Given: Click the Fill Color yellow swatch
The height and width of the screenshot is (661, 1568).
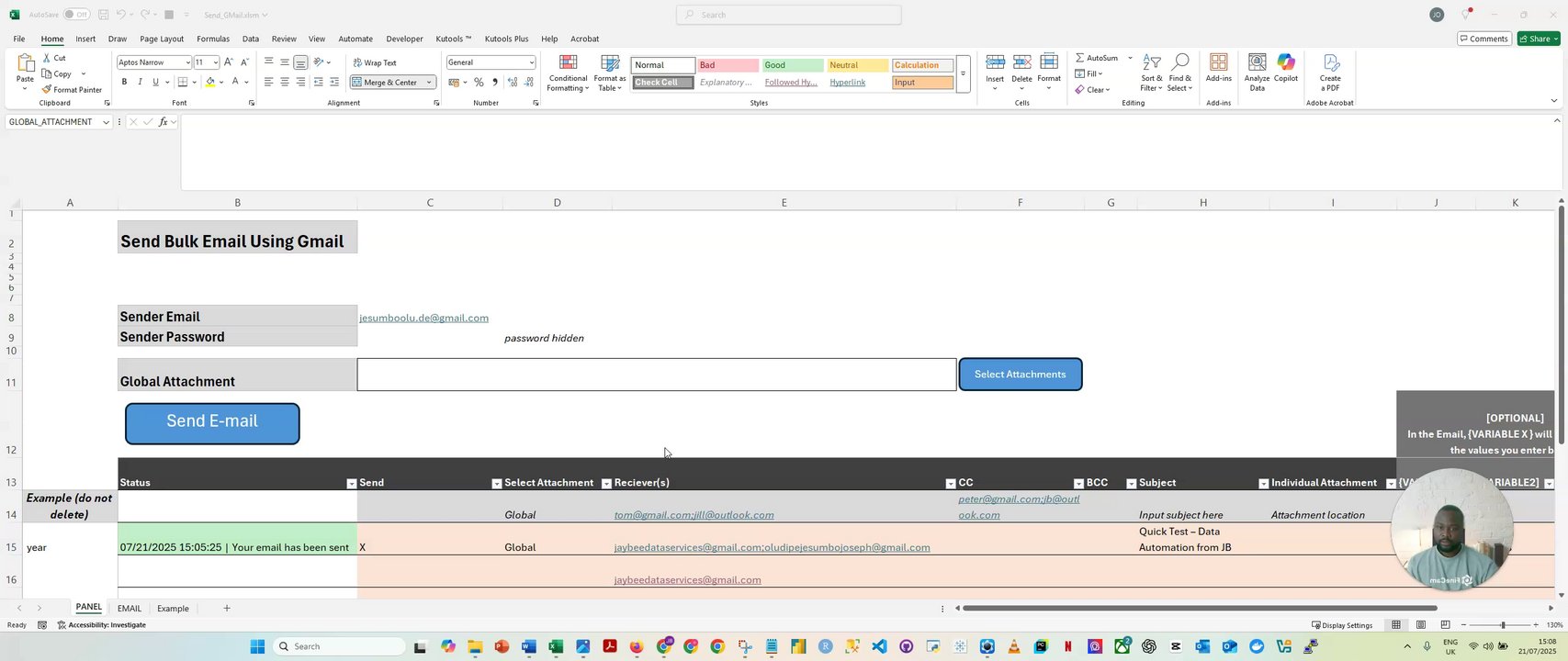Looking at the screenshot, I should pyautogui.click(x=210, y=83).
